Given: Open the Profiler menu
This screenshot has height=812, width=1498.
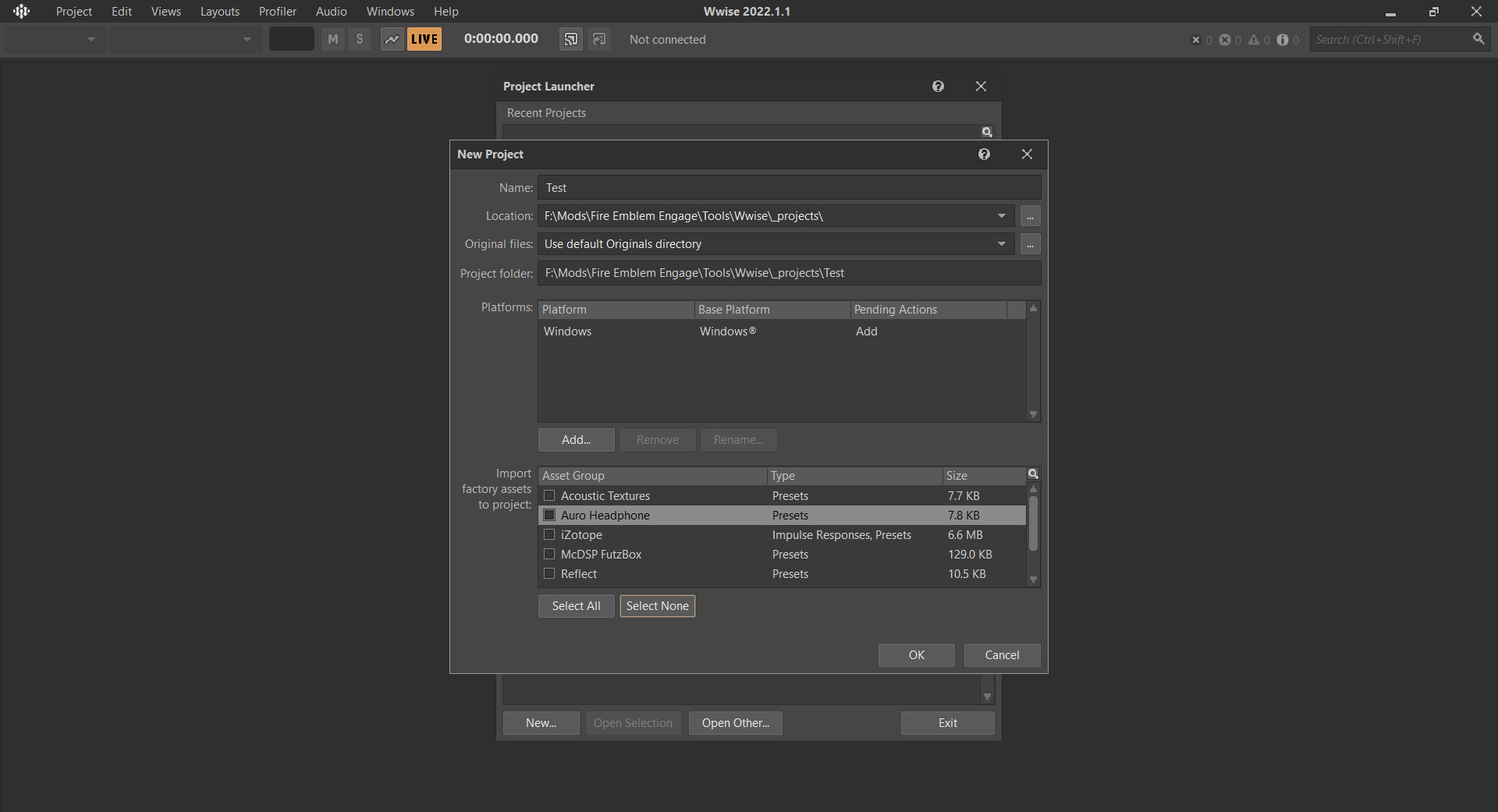Looking at the screenshot, I should [x=277, y=12].
